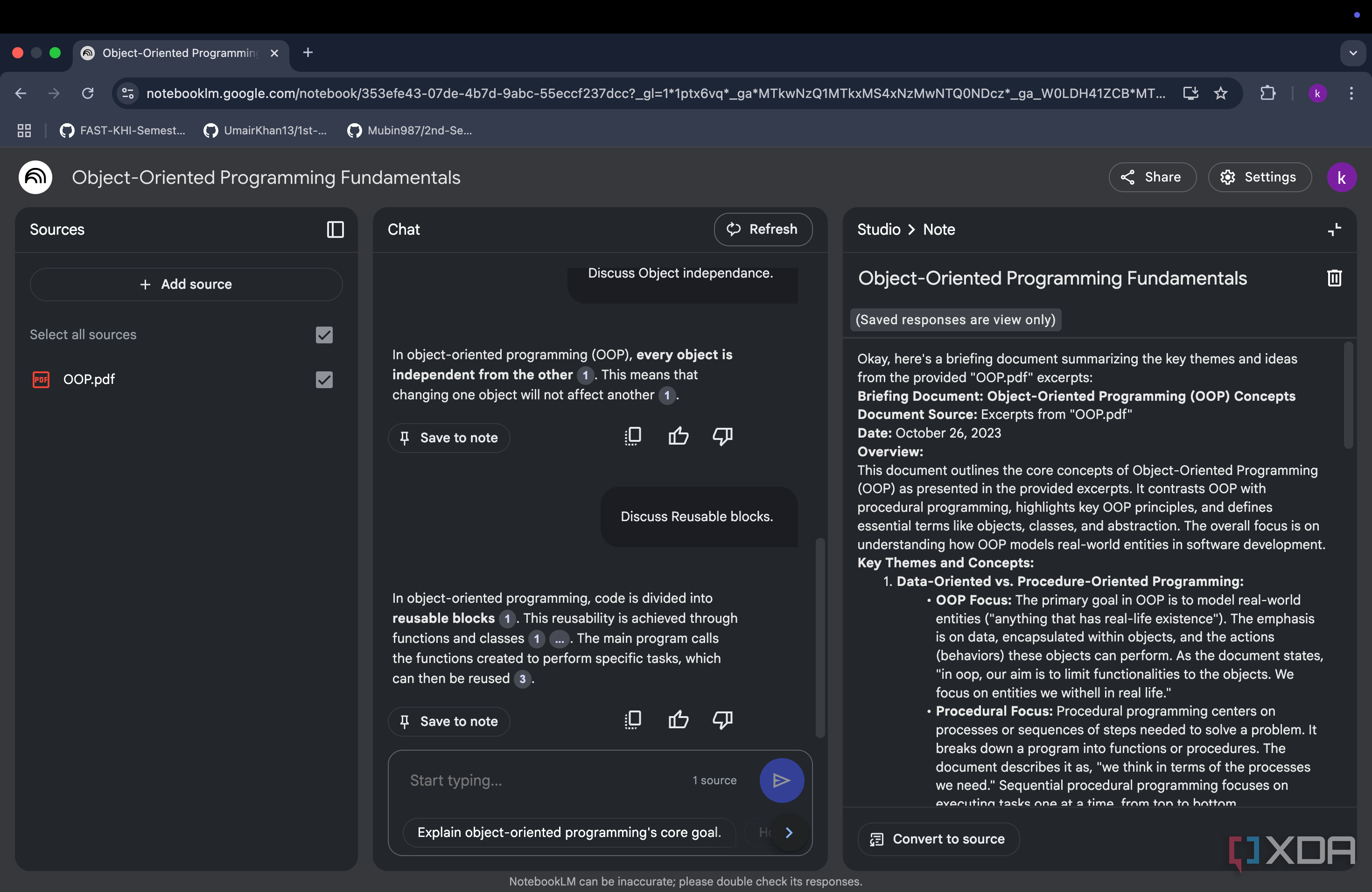This screenshot has height=892, width=1372.
Task: Click Convert to source button
Action: point(938,839)
